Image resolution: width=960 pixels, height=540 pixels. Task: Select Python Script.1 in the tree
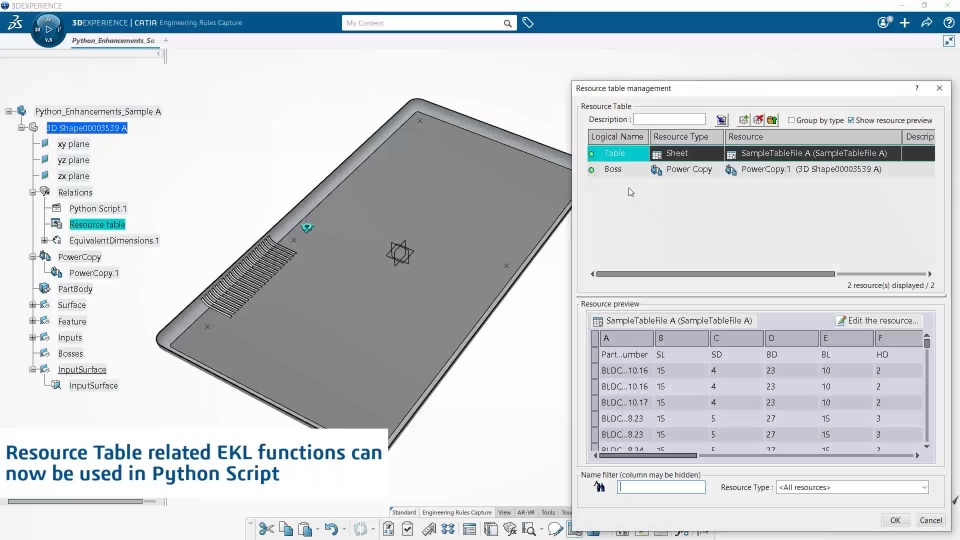tap(98, 208)
